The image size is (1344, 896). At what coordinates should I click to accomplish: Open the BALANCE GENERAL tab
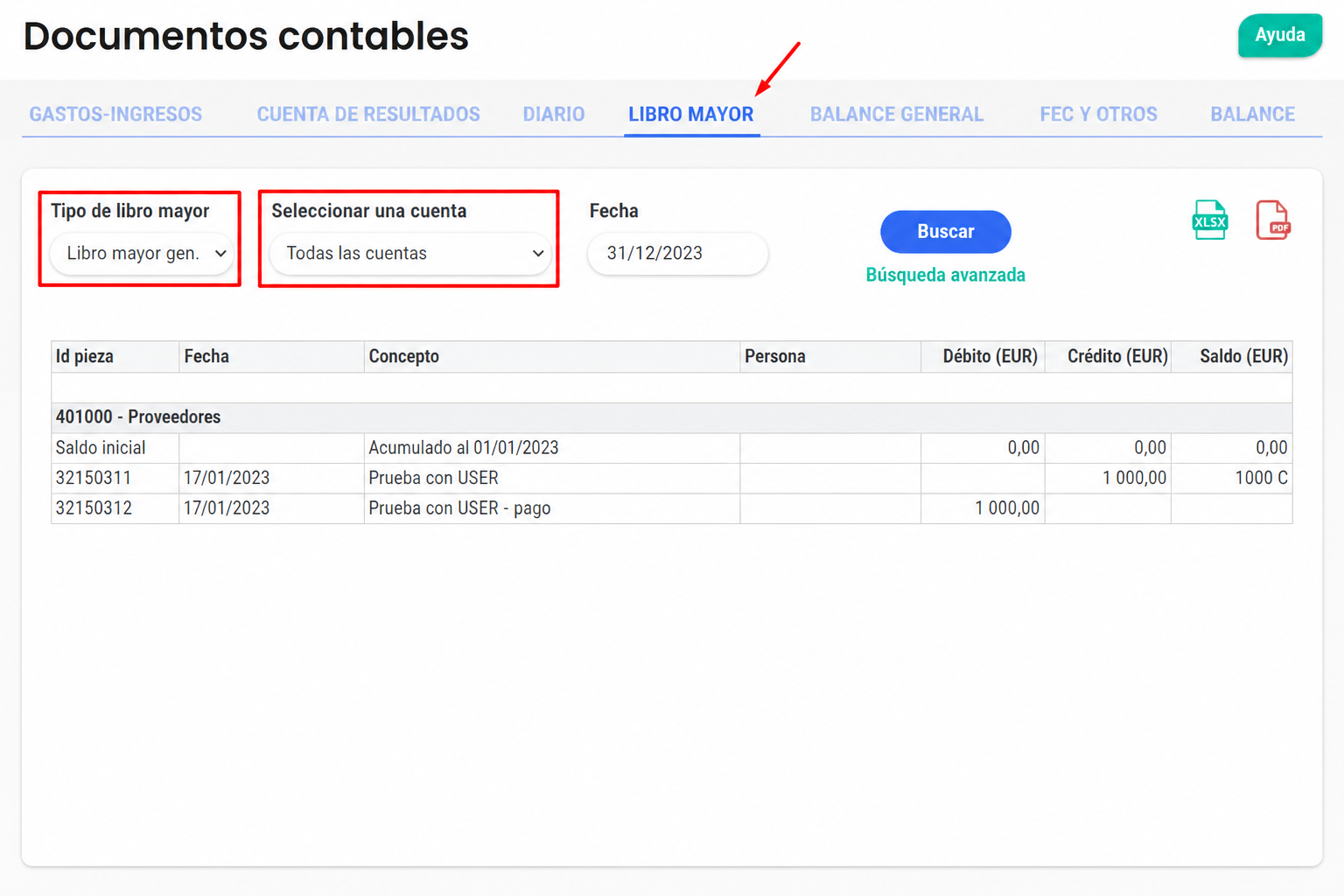tap(897, 115)
